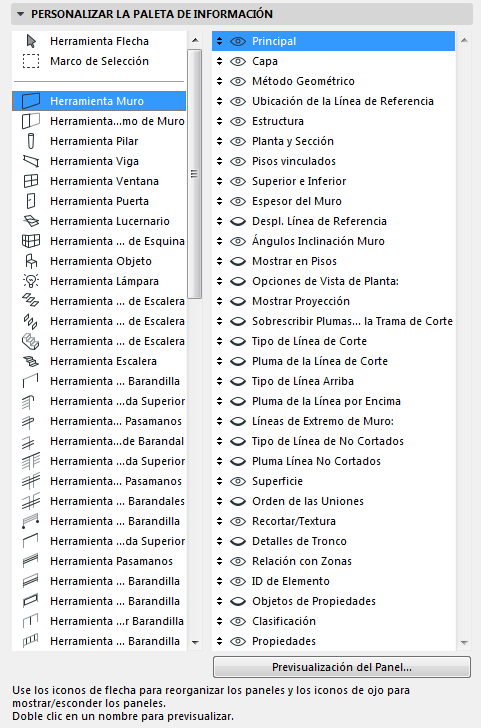The width and height of the screenshot is (481, 728).
Task: Select Recortar/Textura panel row
Action: [x=333, y=521]
